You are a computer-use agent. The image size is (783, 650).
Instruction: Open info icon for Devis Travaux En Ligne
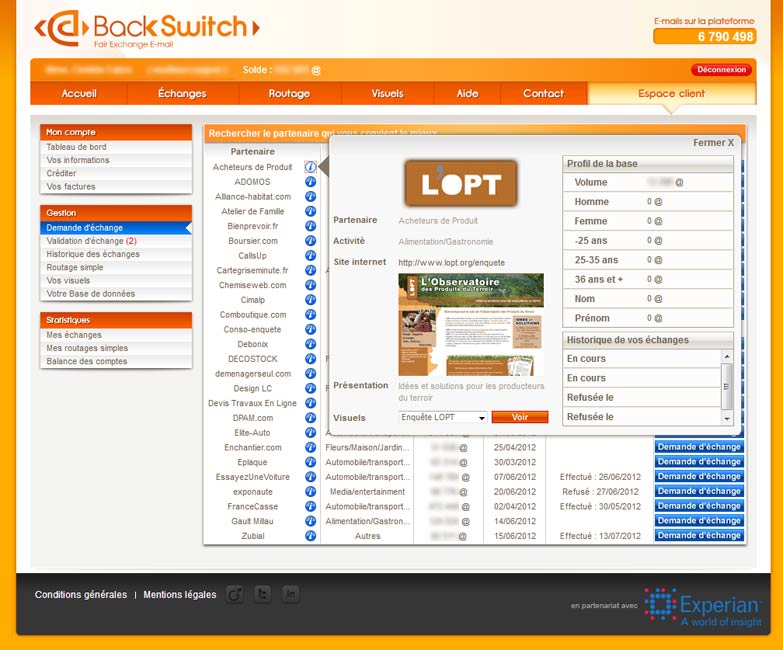coord(310,402)
